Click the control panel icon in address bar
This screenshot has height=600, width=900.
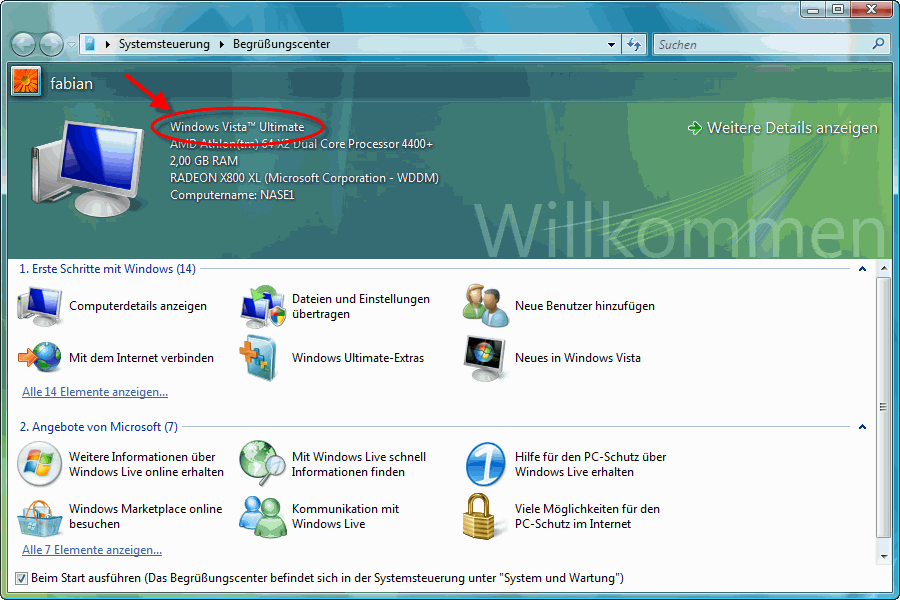(x=91, y=44)
